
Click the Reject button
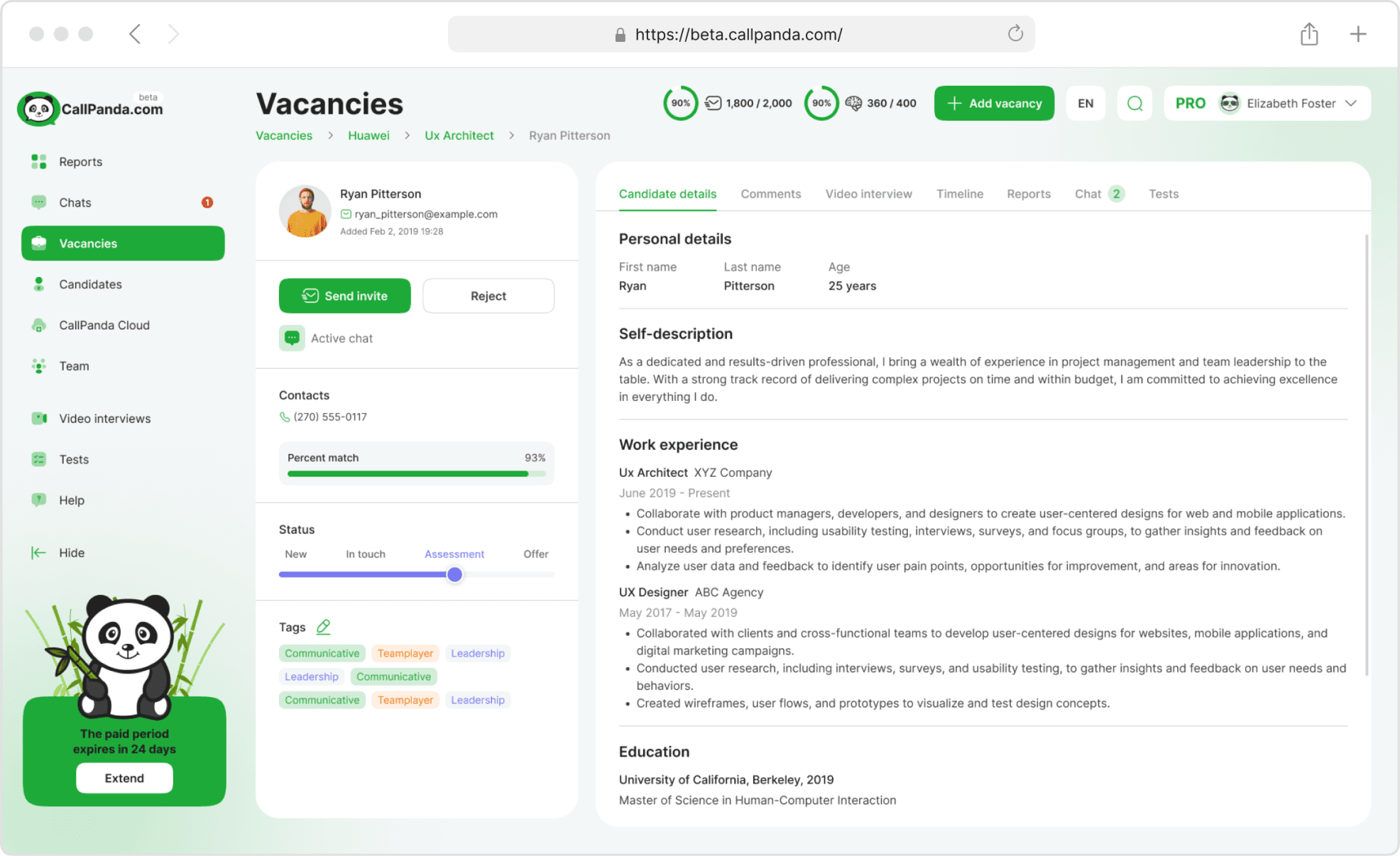(x=488, y=296)
